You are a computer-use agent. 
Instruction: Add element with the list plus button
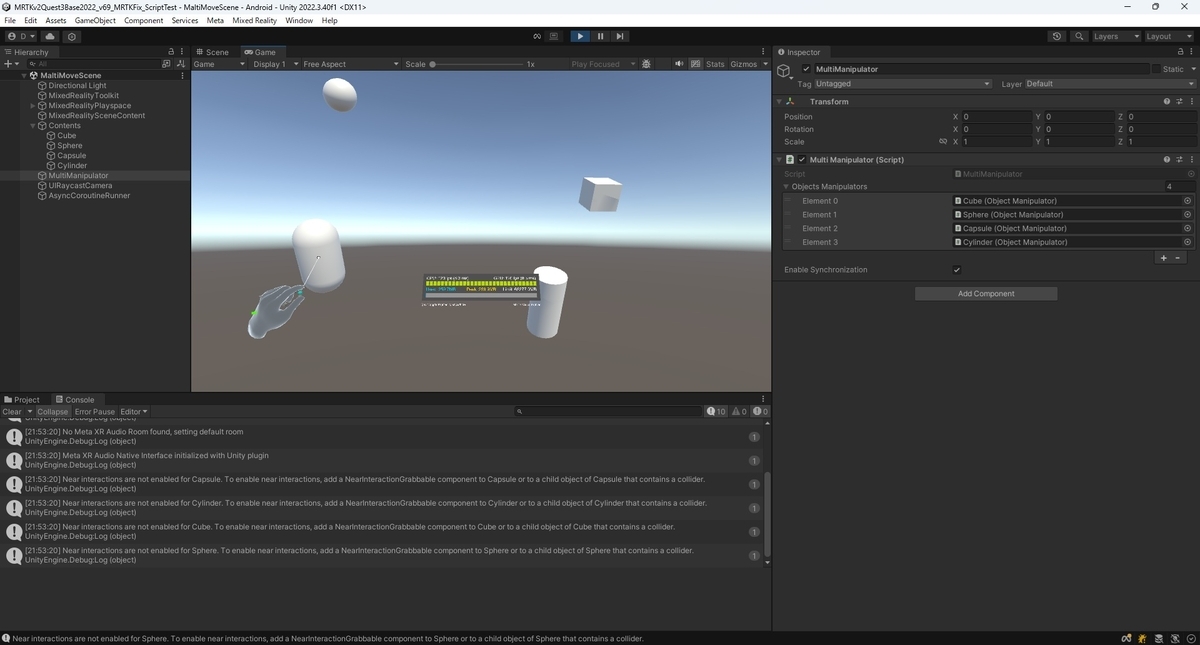point(1163,258)
